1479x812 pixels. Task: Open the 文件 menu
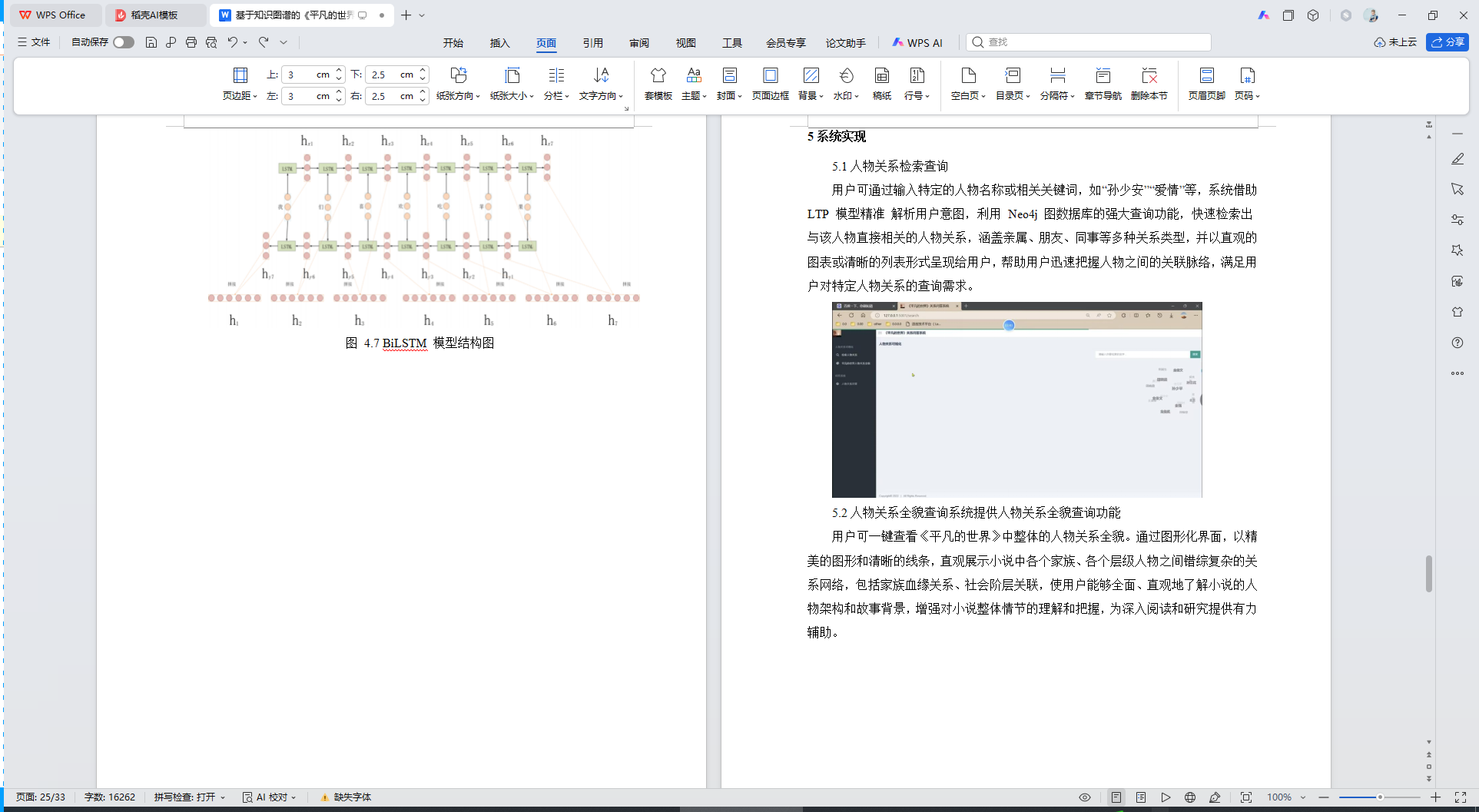pyautogui.click(x=34, y=42)
